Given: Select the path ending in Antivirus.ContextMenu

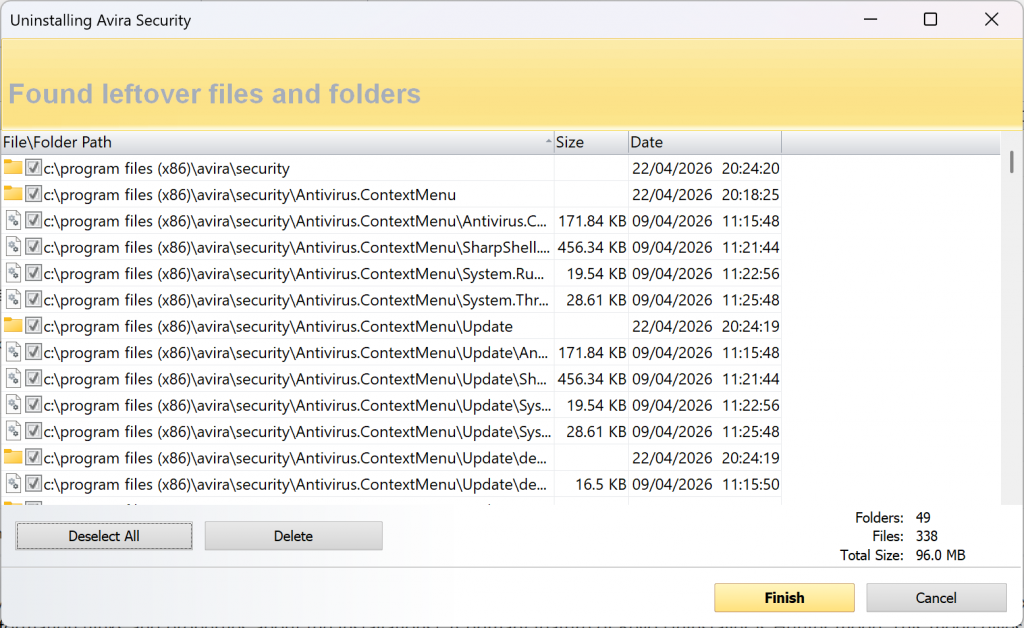Looking at the screenshot, I should (249, 195).
